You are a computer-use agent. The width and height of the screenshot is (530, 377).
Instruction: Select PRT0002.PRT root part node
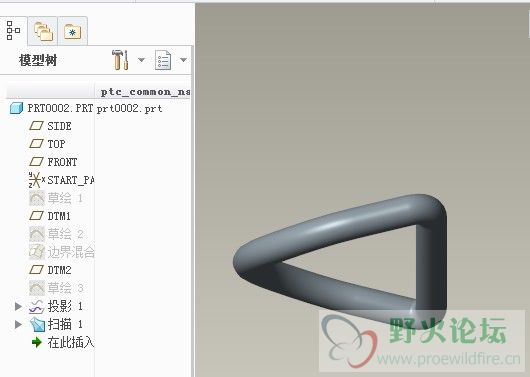[51, 108]
